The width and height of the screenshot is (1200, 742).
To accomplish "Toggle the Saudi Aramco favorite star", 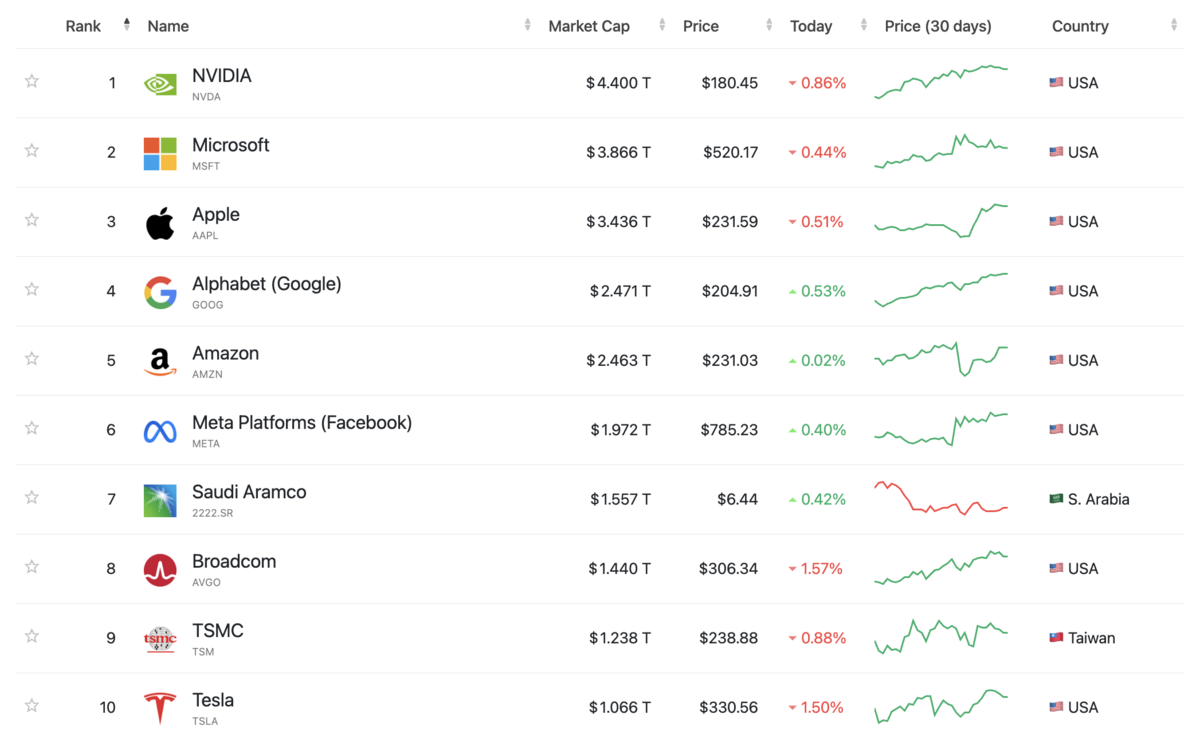I will click(x=32, y=498).
